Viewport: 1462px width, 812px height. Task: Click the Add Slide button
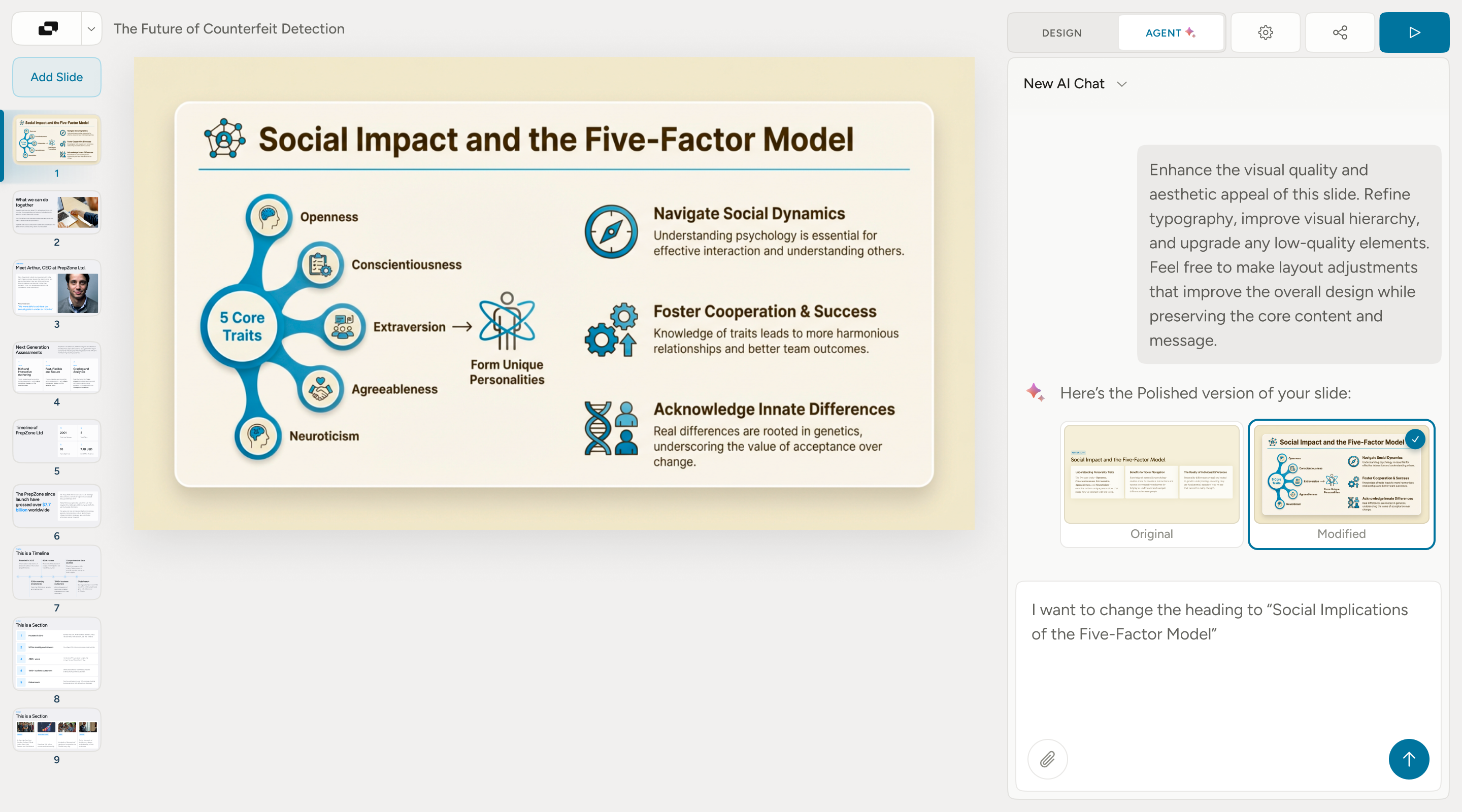(57, 77)
